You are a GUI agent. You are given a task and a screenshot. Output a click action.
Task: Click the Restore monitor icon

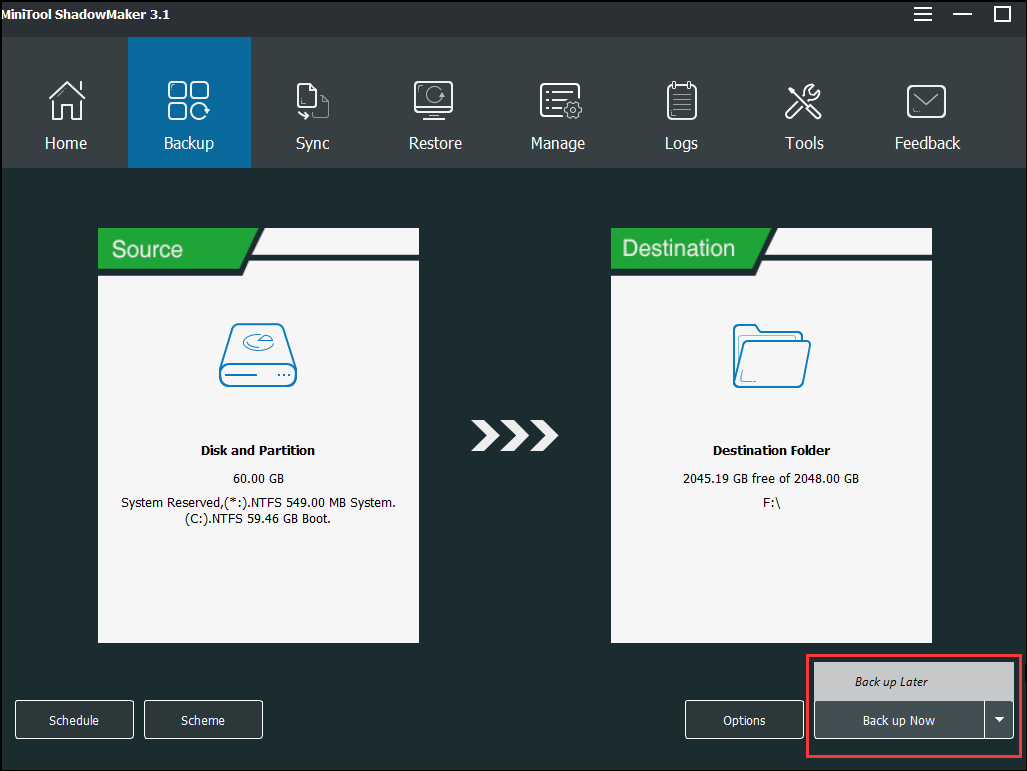pos(434,100)
